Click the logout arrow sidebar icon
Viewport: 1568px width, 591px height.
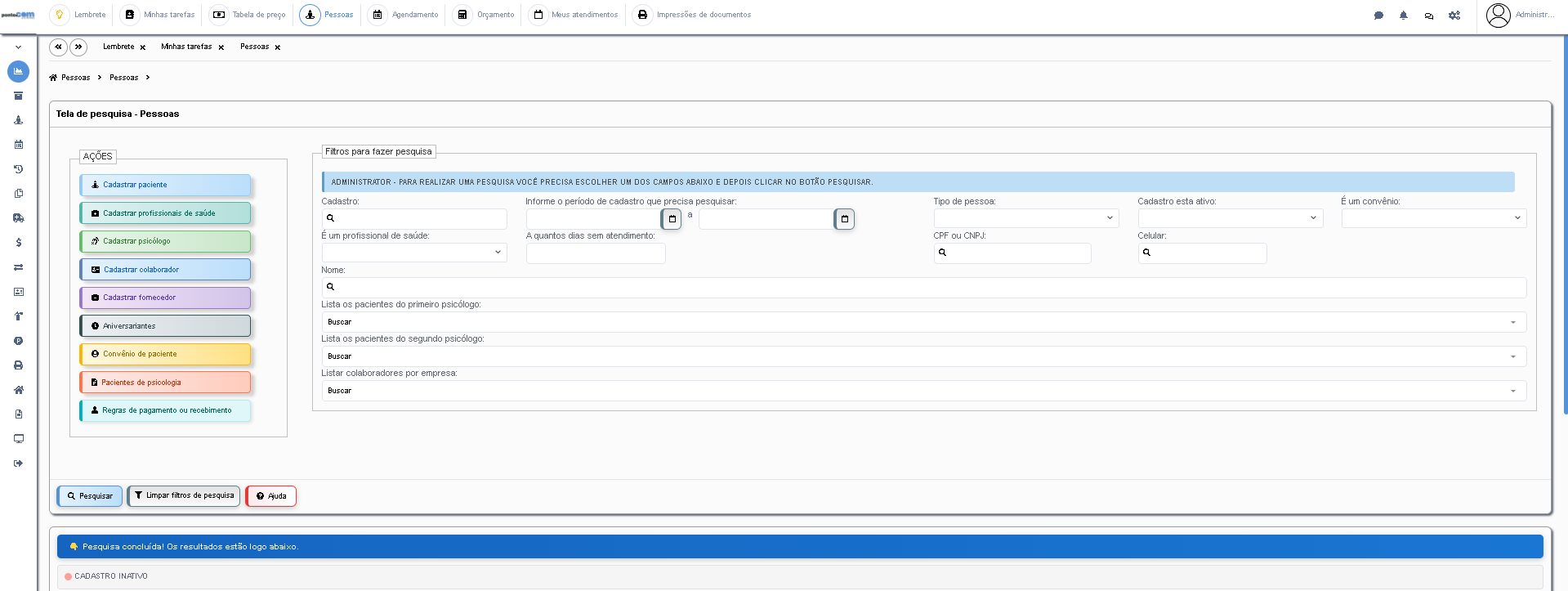pos(18,463)
